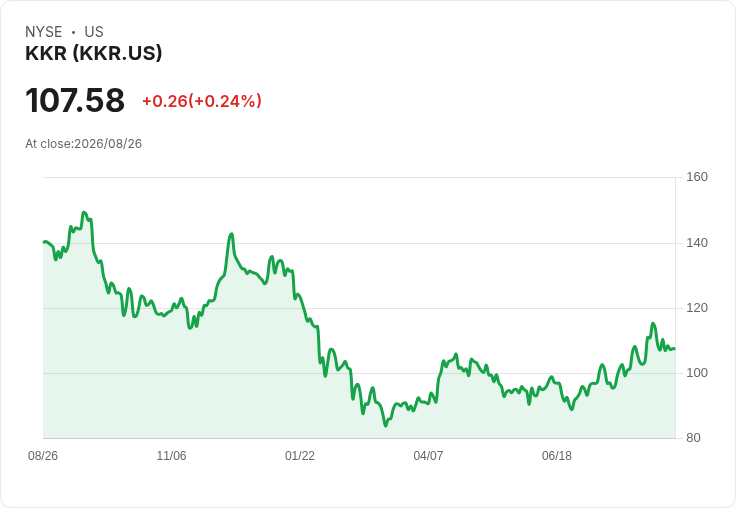Click the 04/07 date axis label

428,455
